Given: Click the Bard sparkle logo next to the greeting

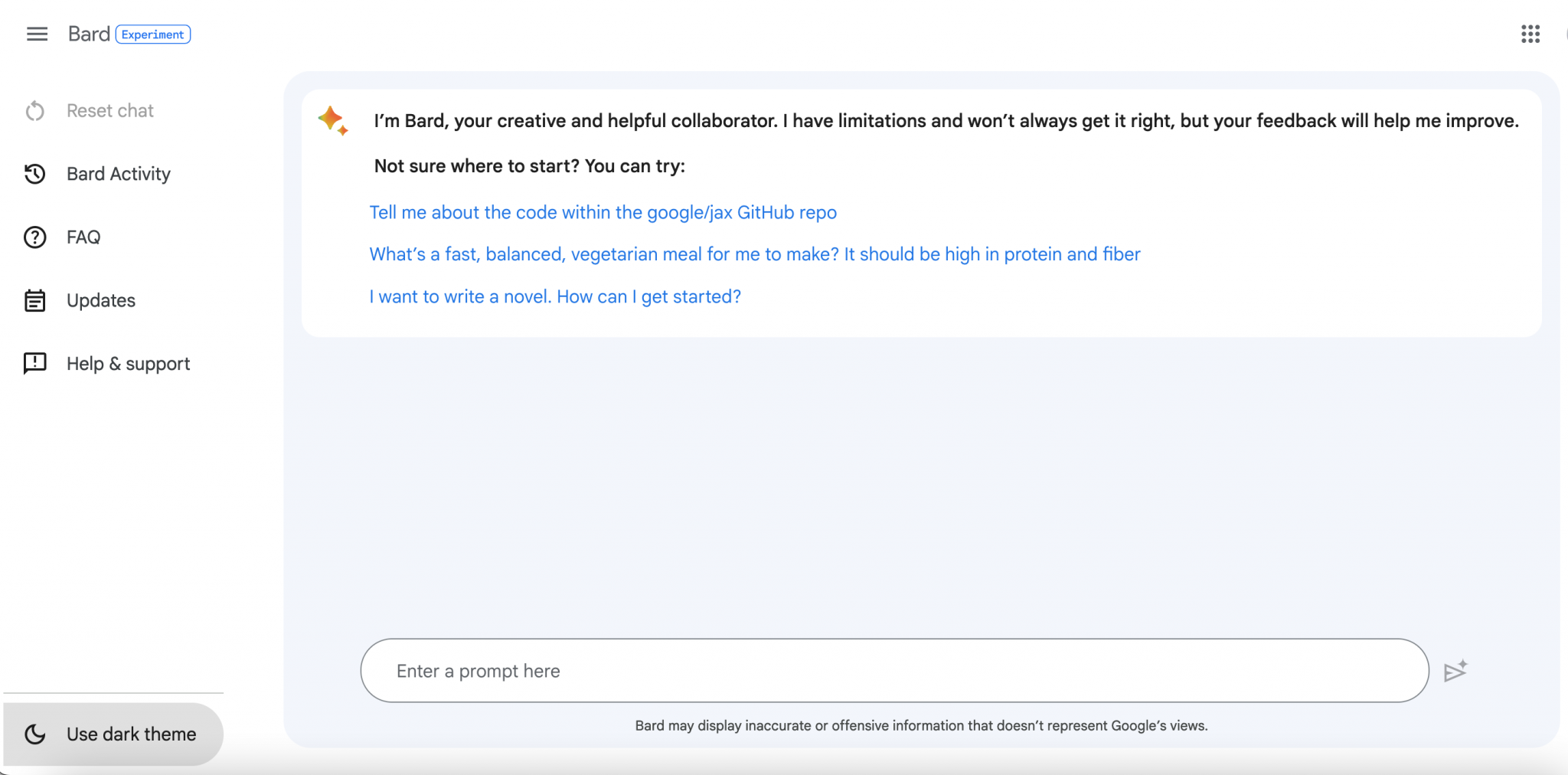Looking at the screenshot, I should pos(332,121).
